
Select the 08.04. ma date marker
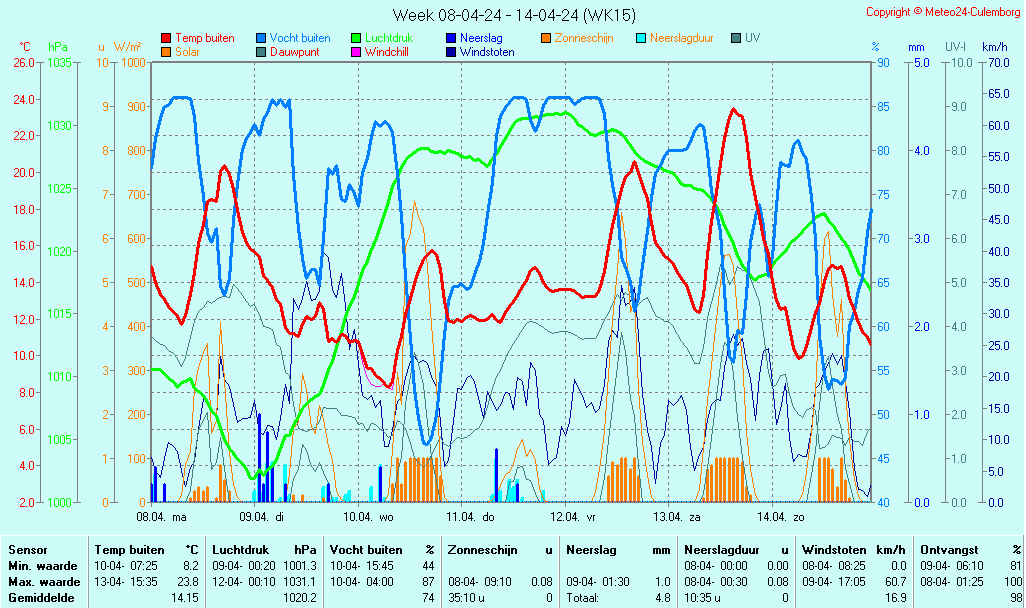tap(162, 517)
